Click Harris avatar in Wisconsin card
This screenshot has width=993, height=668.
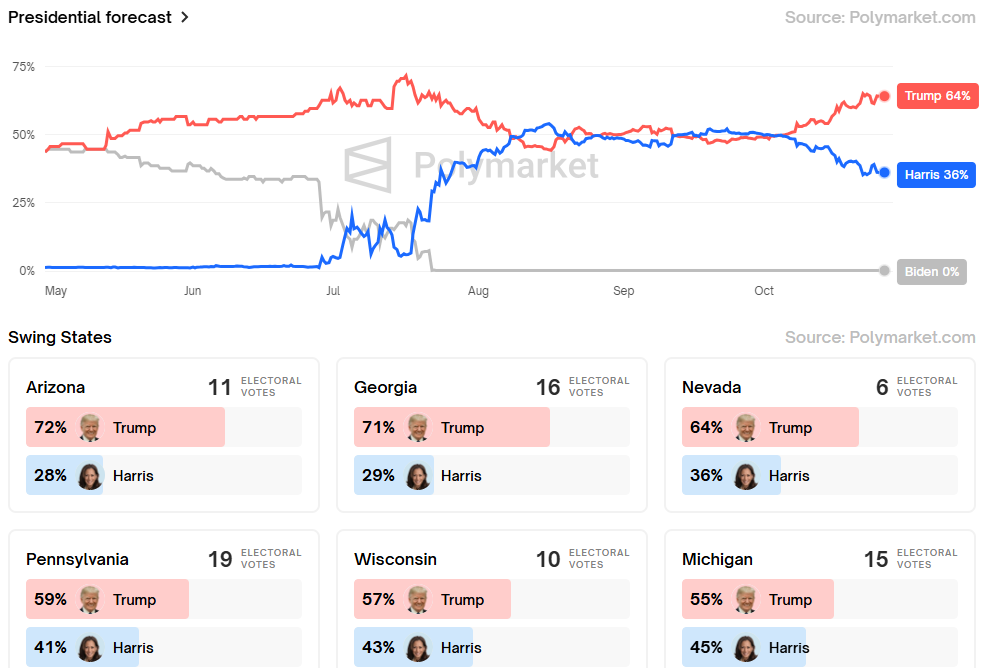tap(418, 647)
